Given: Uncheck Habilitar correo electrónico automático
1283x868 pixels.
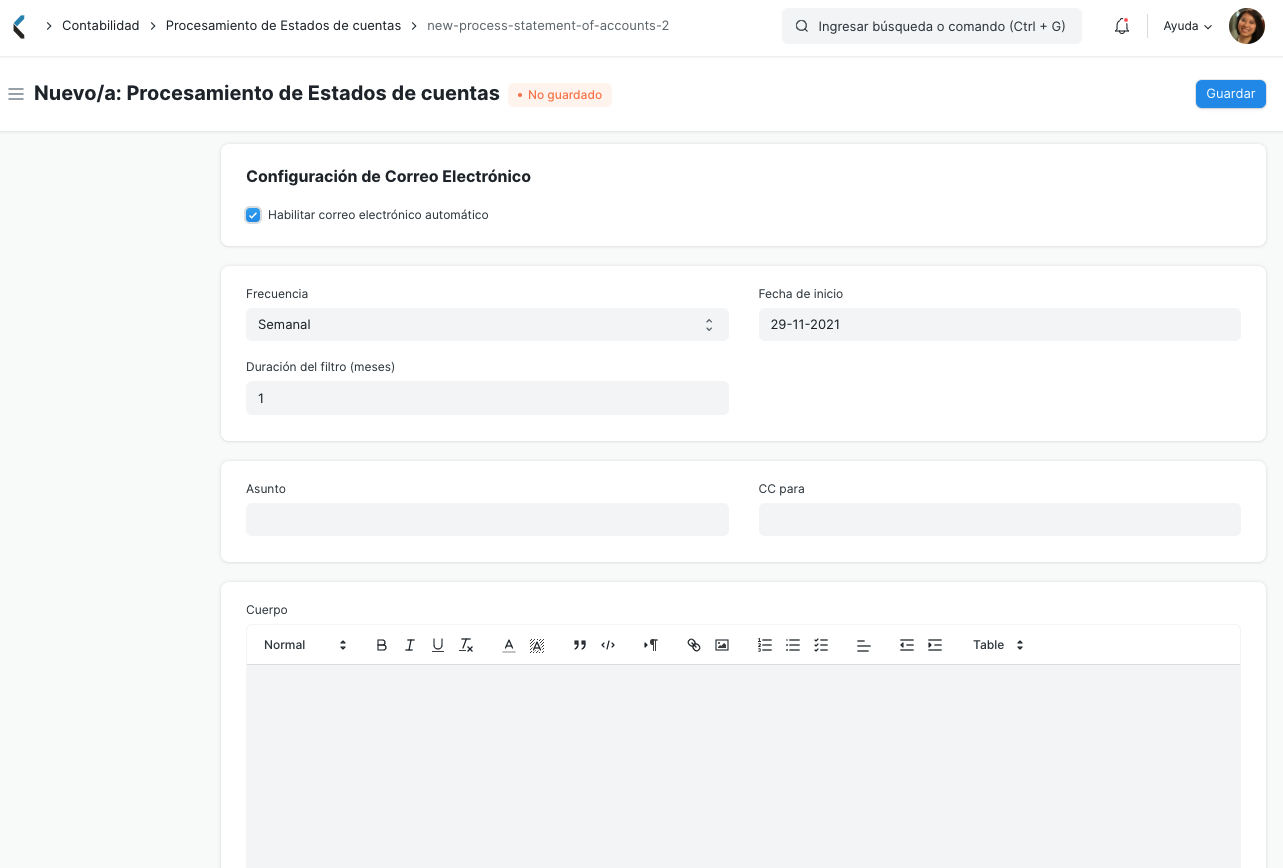Looking at the screenshot, I should click(253, 214).
